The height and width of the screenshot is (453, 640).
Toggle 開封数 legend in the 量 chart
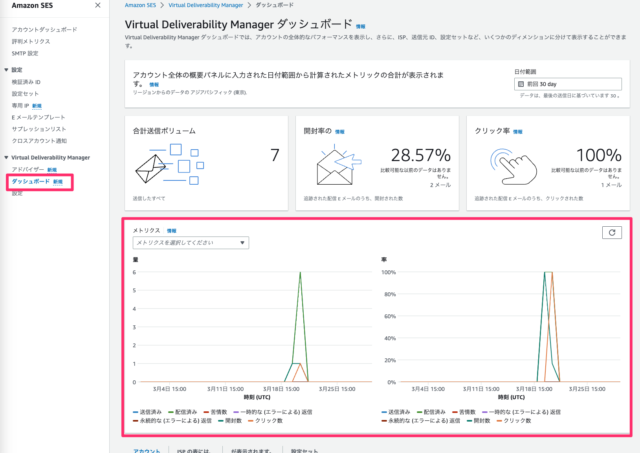[230, 420]
